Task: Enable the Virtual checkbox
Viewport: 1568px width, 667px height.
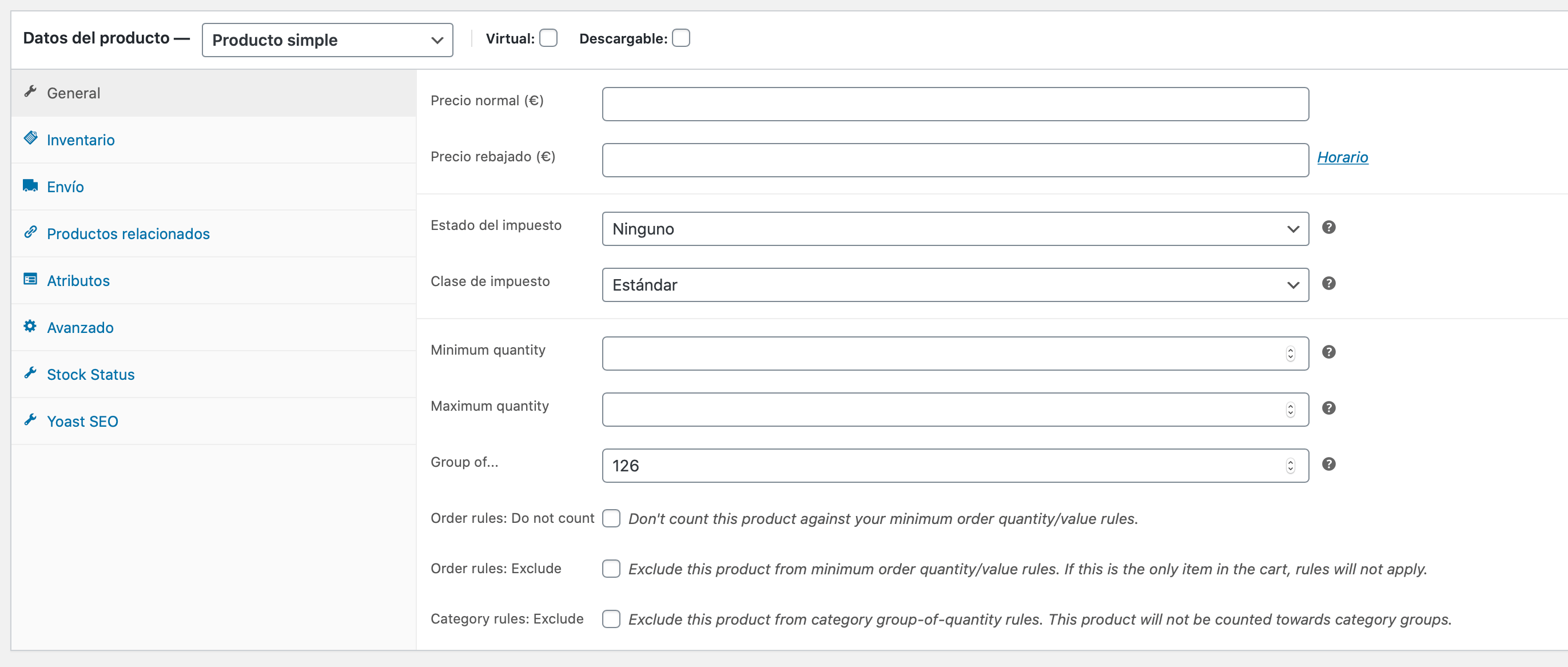Action: [x=548, y=38]
